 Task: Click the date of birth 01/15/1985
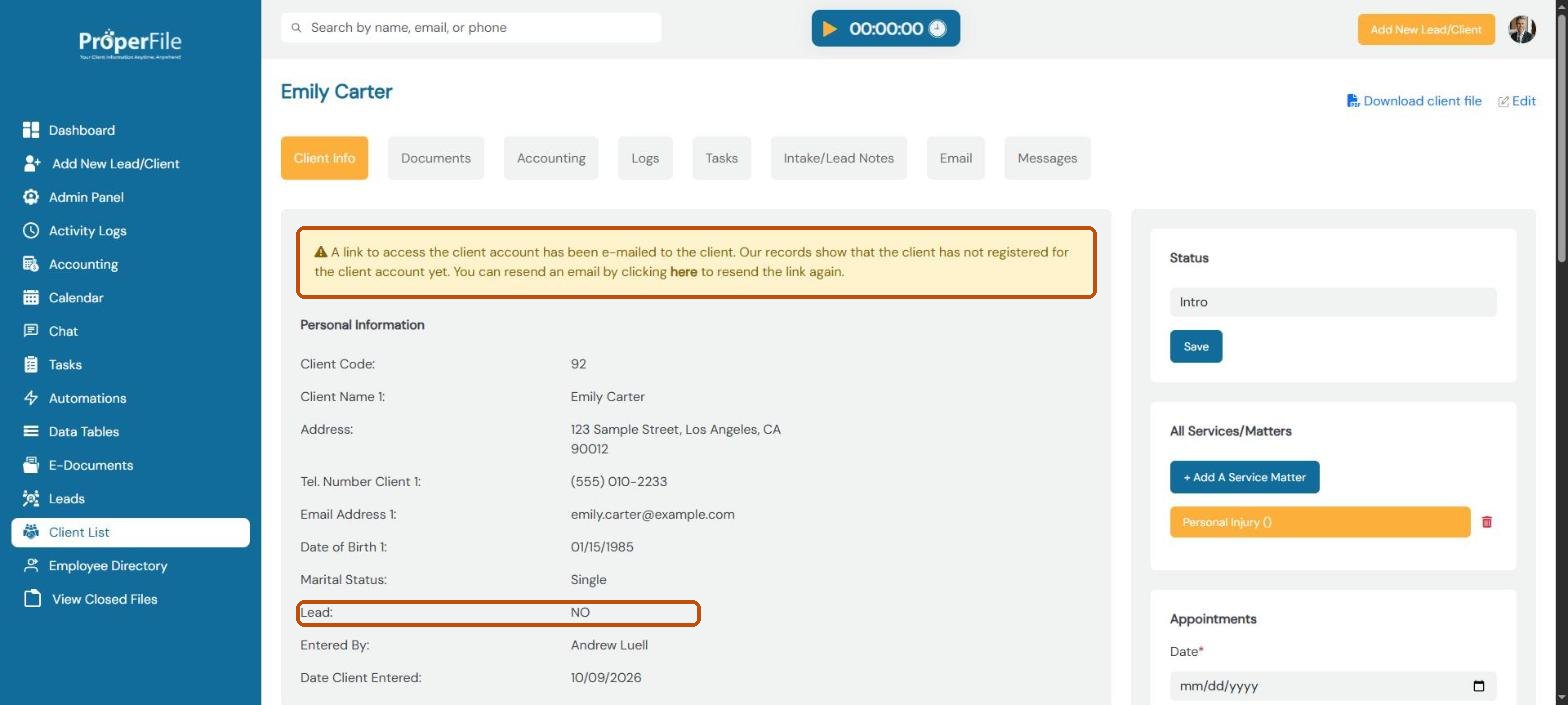(x=602, y=547)
